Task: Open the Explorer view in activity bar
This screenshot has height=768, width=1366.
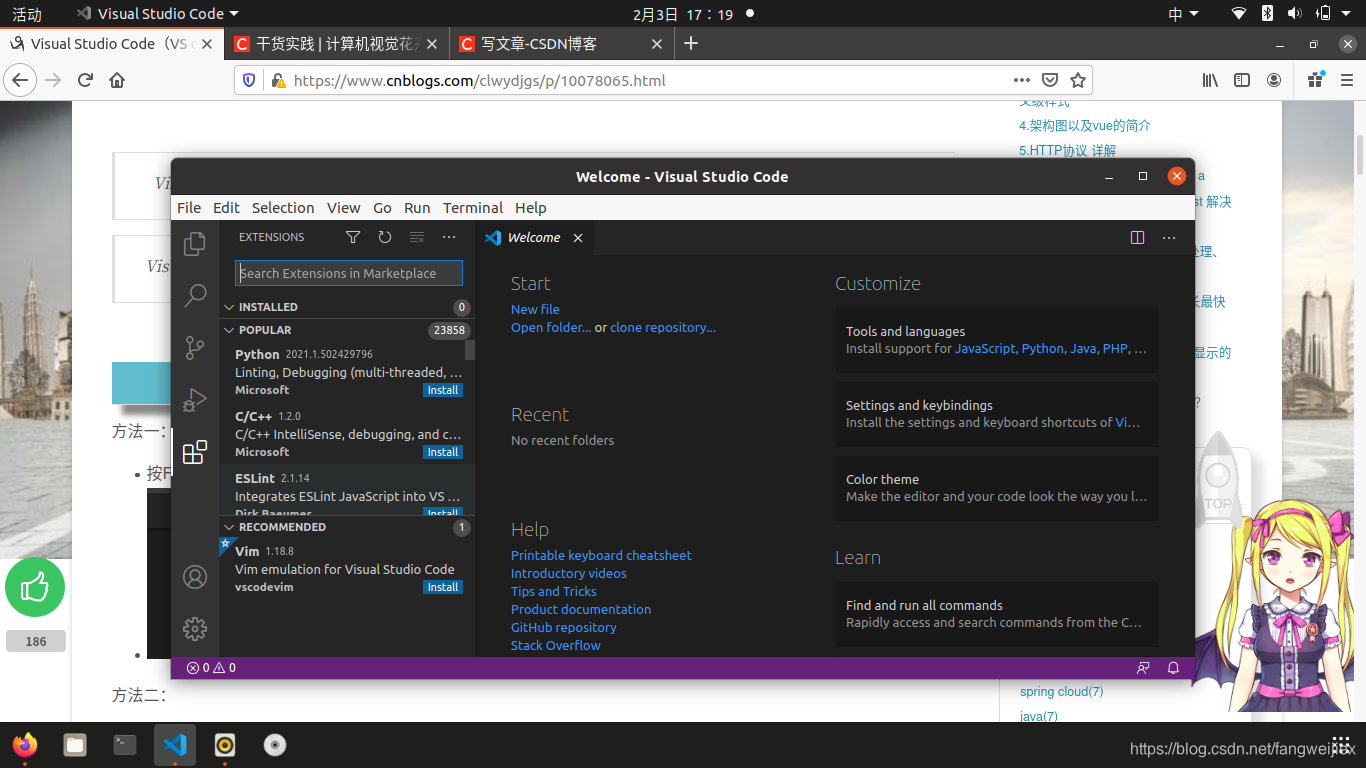Action: click(x=195, y=243)
